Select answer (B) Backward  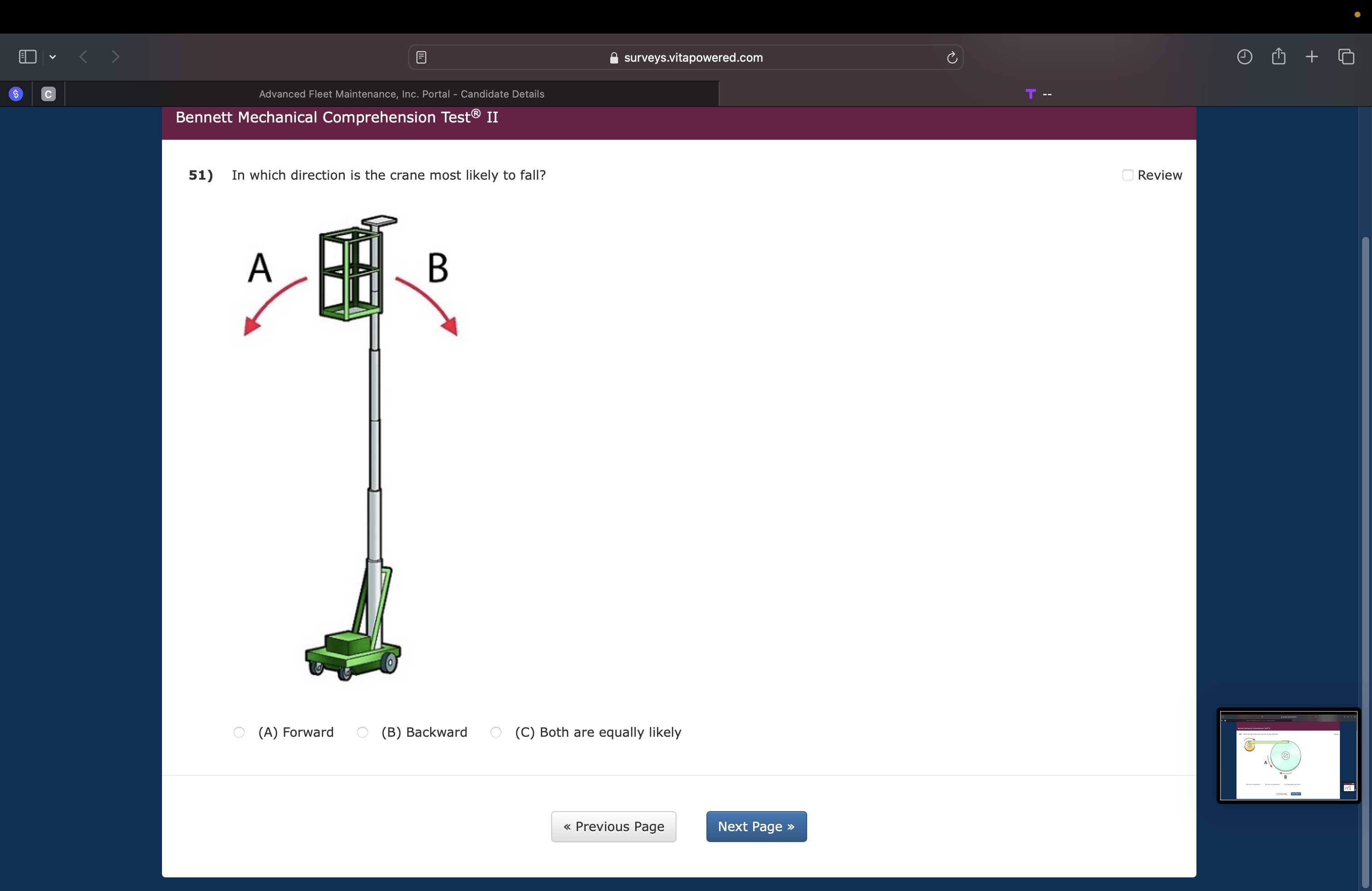(363, 732)
